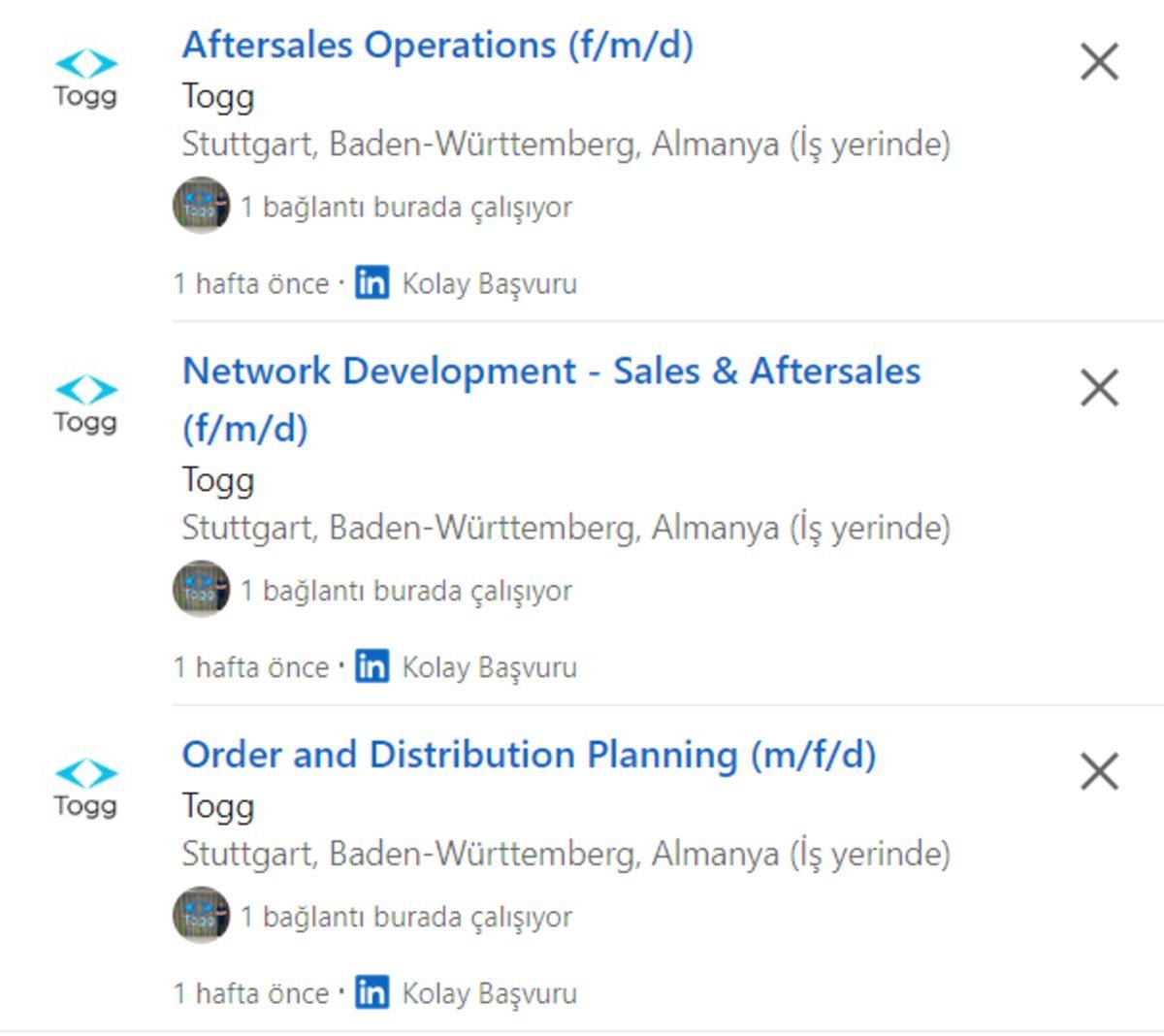This screenshot has width=1164, height=1036.
Task: Open the connection avatar under Aftersales Operations
Action: pos(201,205)
